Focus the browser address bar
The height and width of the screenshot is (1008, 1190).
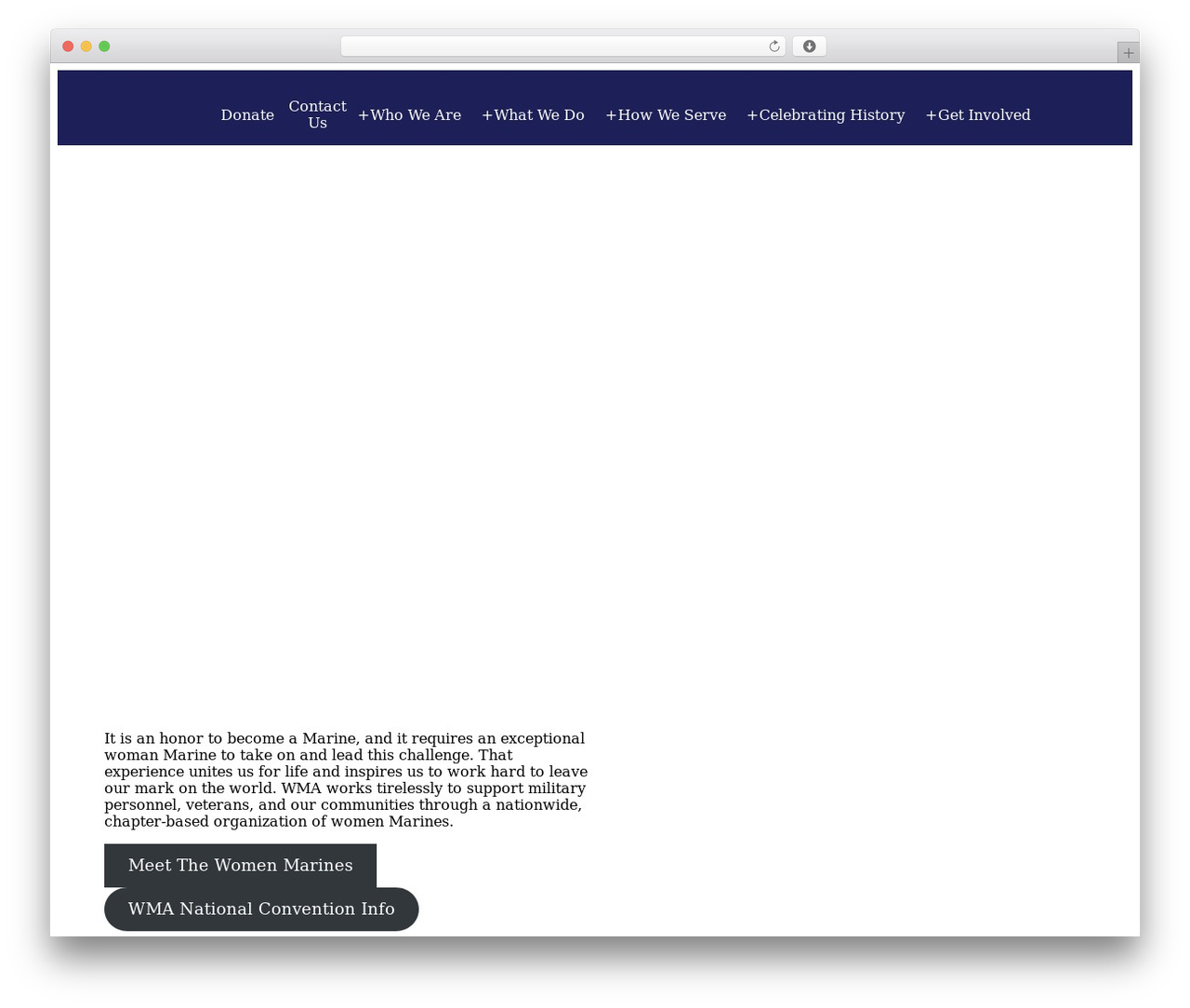562,46
